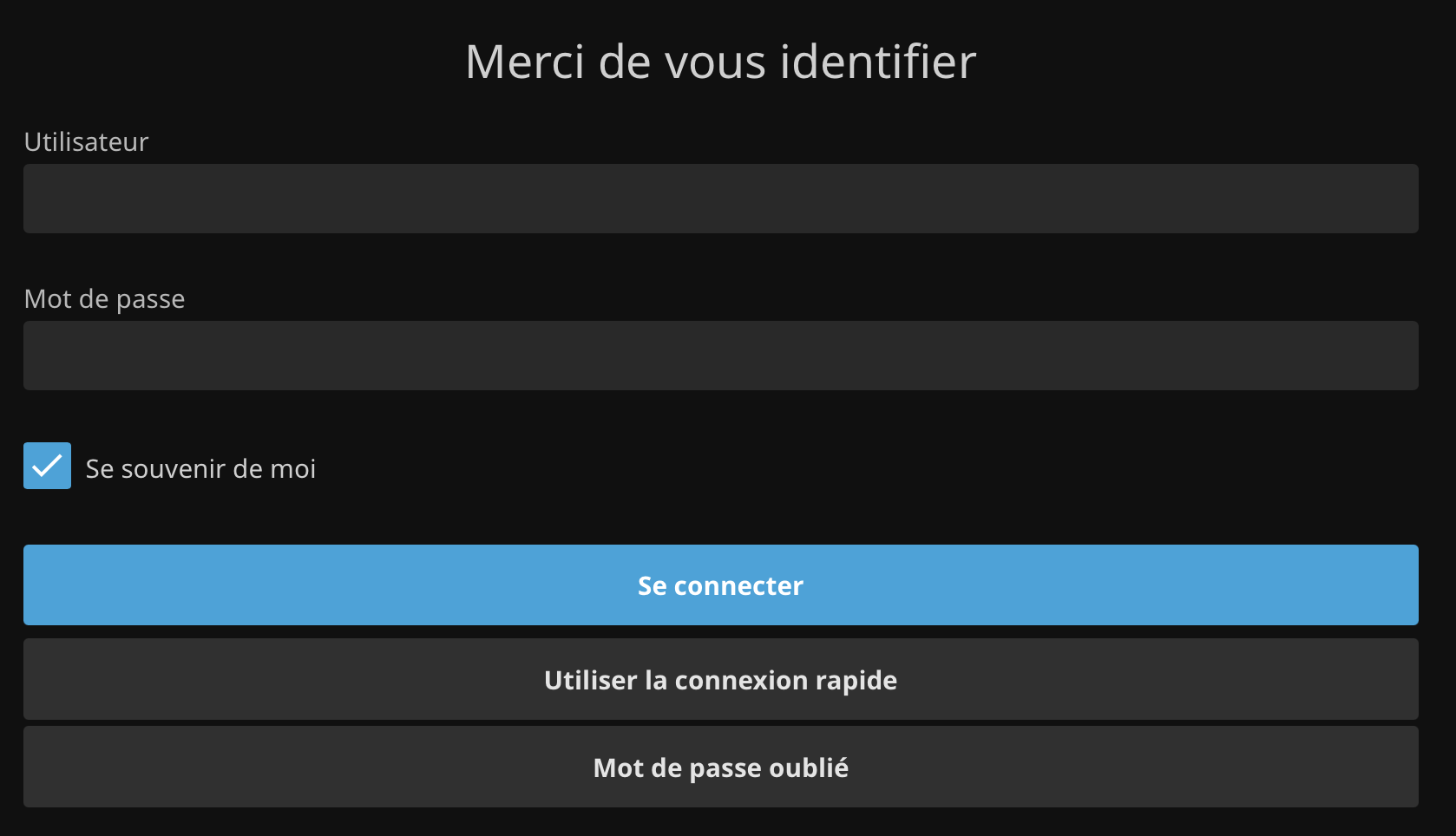1456x836 pixels.
Task: Click the Mot de passe field label
Action: point(104,299)
